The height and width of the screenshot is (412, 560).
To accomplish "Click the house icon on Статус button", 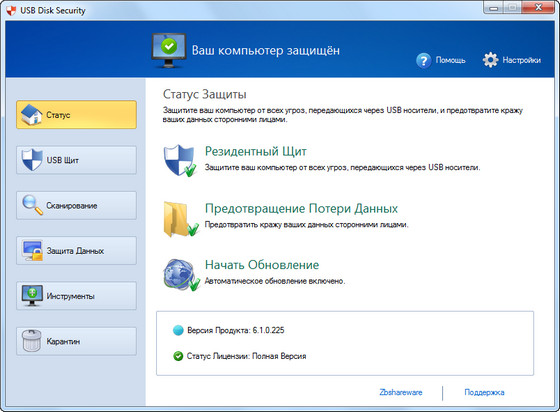I will point(31,115).
